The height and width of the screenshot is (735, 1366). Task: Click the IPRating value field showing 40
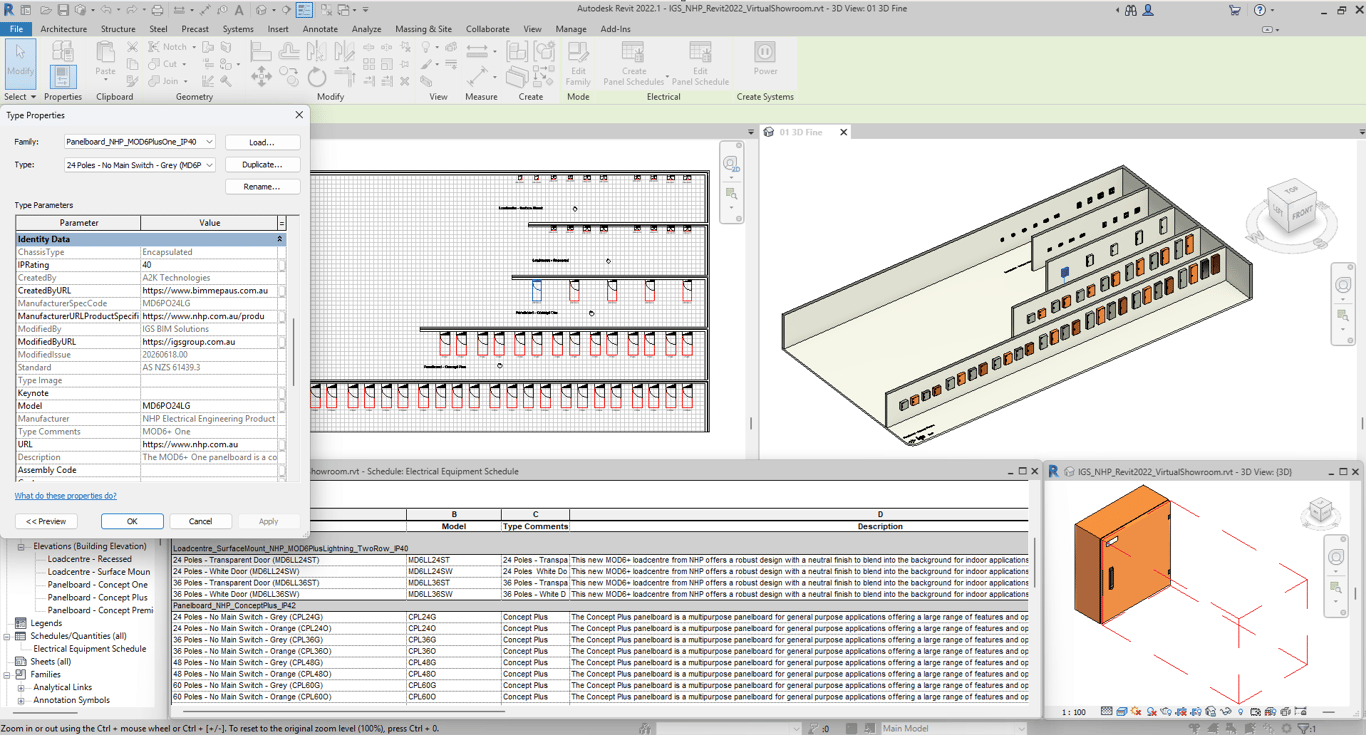209,265
